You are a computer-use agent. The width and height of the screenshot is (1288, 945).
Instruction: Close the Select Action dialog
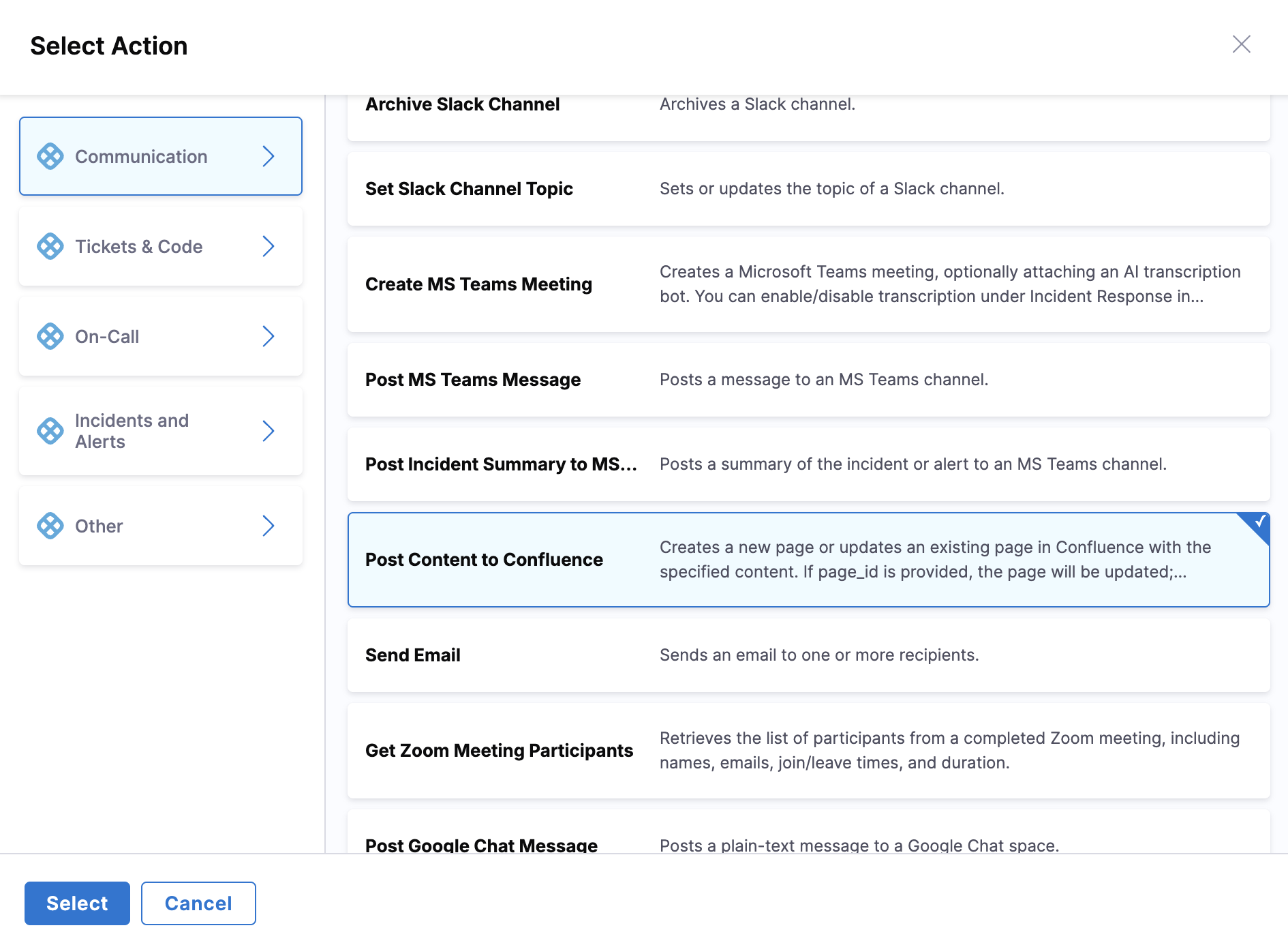tap(1242, 44)
